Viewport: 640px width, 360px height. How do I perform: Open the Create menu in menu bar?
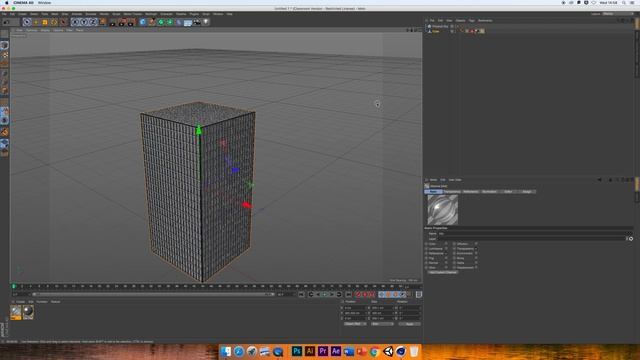22,14
